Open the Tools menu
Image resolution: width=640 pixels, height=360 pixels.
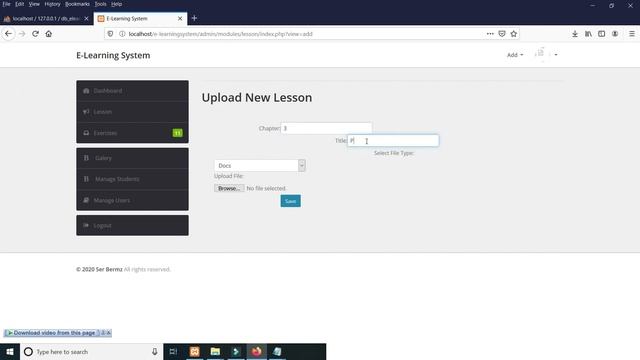click(x=100, y=4)
